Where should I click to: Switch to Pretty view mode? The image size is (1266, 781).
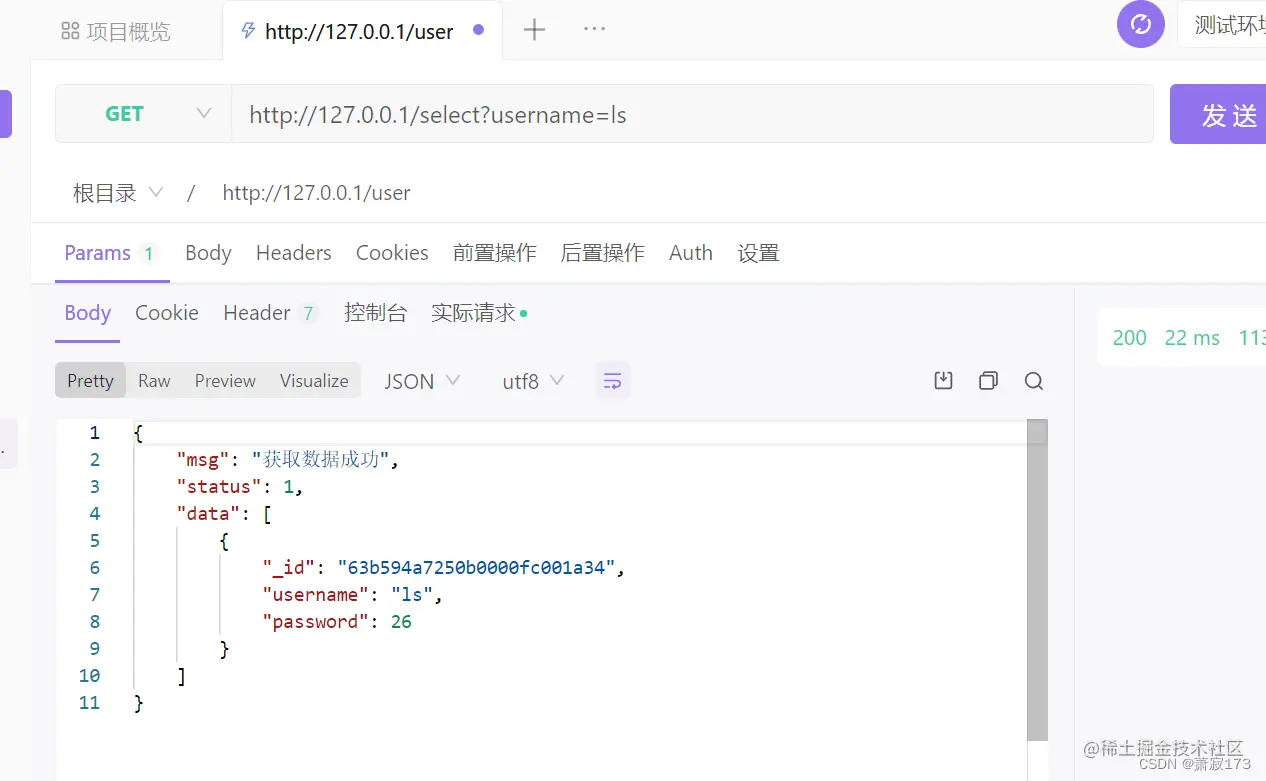[x=90, y=381]
